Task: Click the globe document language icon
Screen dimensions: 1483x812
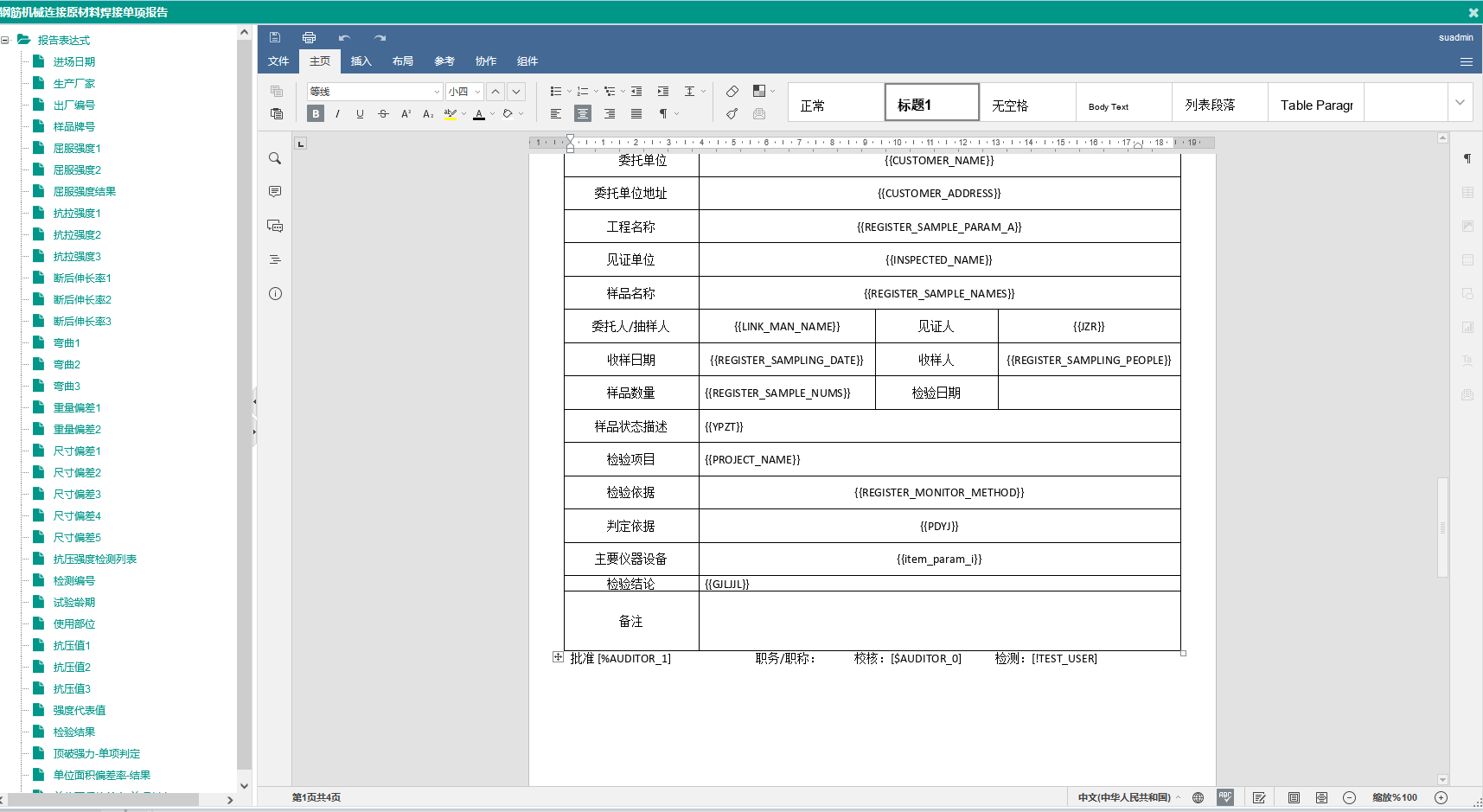Action: (x=1198, y=797)
